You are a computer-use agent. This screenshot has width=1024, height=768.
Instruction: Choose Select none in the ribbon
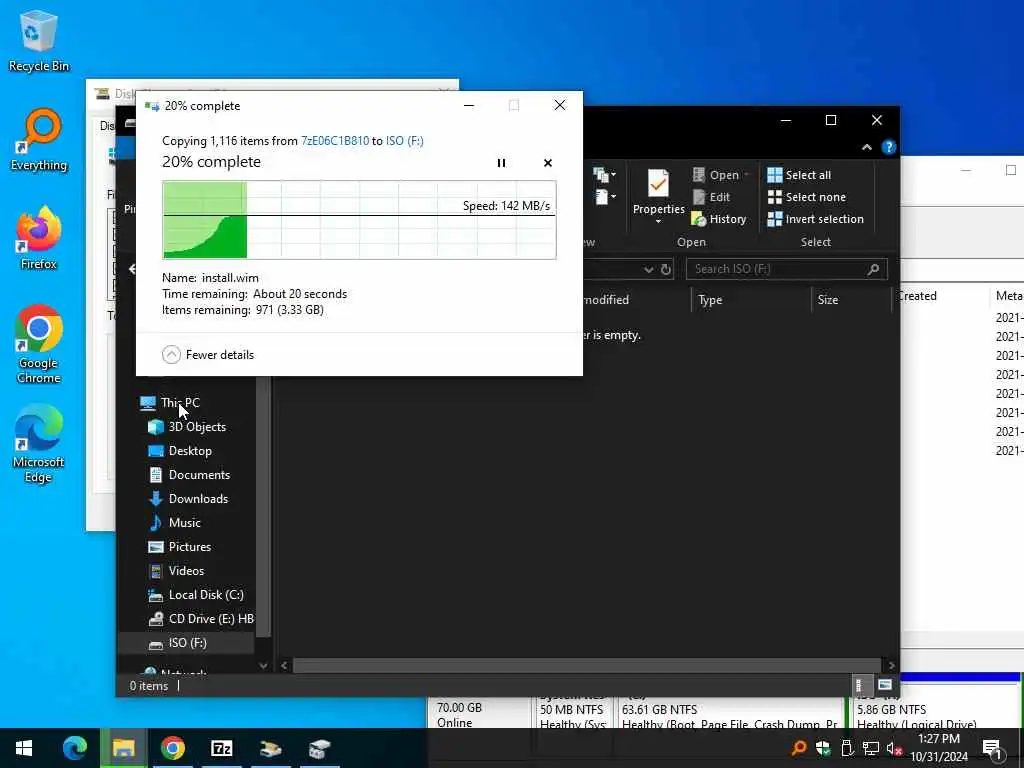coord(807,197)
